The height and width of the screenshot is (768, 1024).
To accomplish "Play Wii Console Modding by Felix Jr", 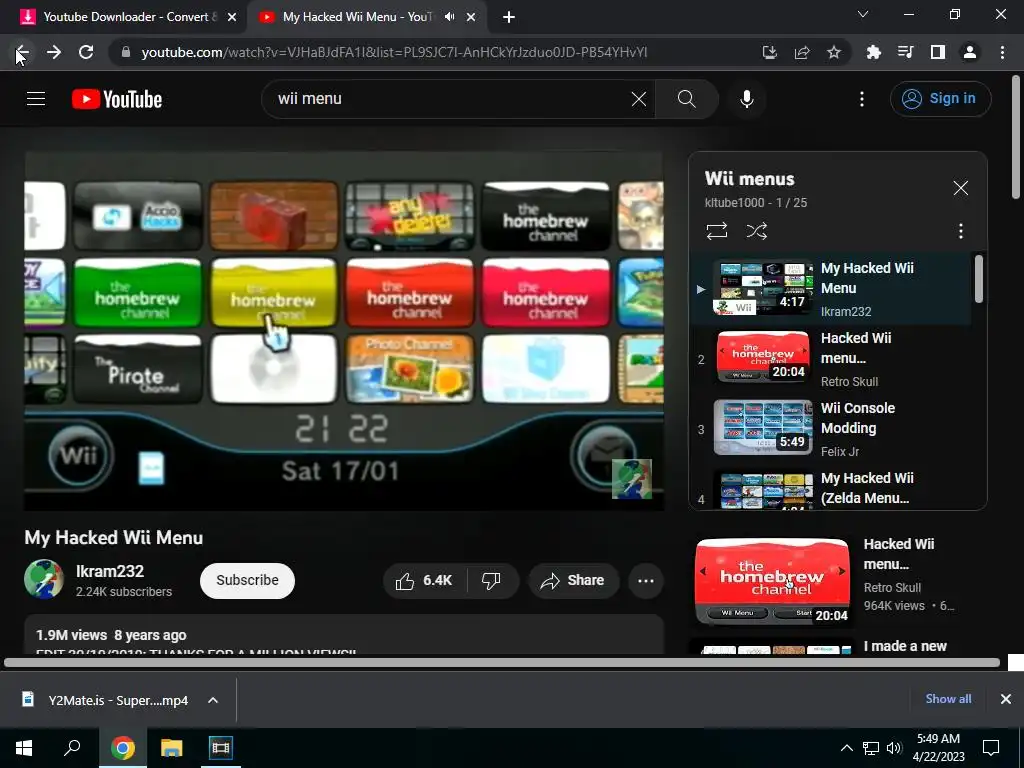I will click(x=831, y=429).
